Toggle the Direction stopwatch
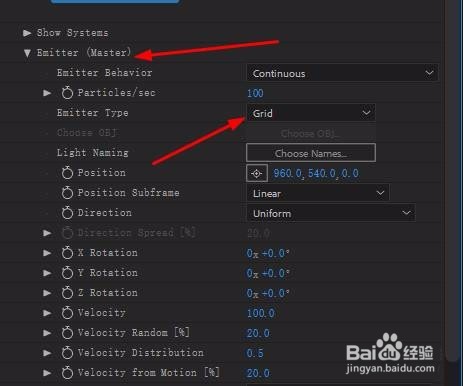Image resolution: width=463 pixels, height=386 pixels. [67, 213]
